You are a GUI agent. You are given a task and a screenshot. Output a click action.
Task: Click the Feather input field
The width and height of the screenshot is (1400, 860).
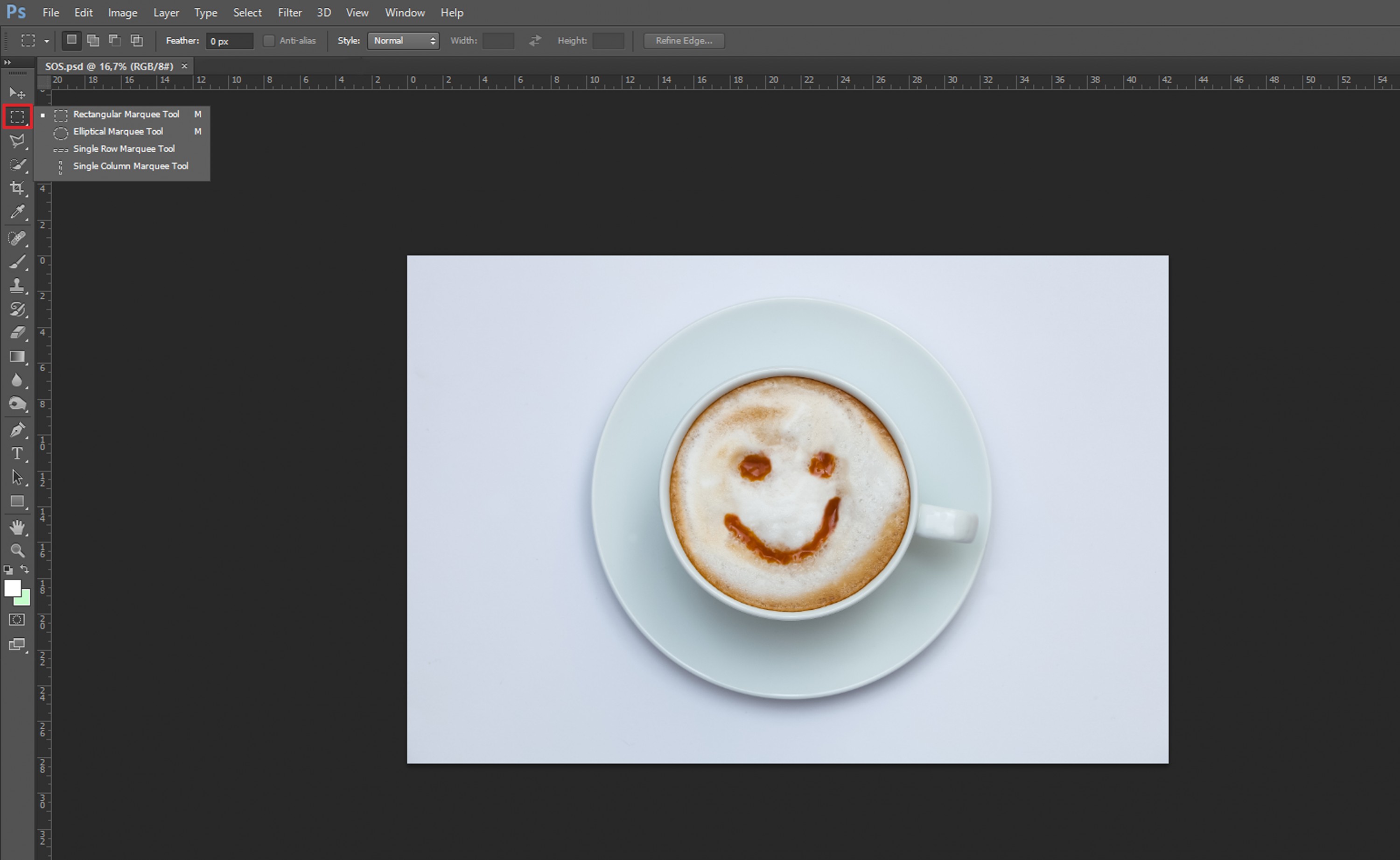point(230,41)
